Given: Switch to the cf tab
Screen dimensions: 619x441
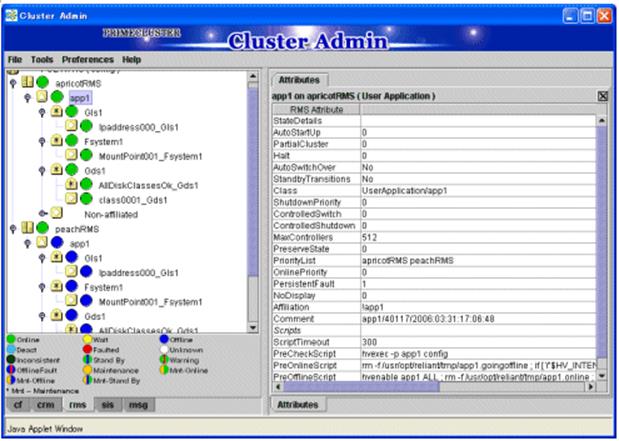Looking at the screenshot, I should point(19,405).
